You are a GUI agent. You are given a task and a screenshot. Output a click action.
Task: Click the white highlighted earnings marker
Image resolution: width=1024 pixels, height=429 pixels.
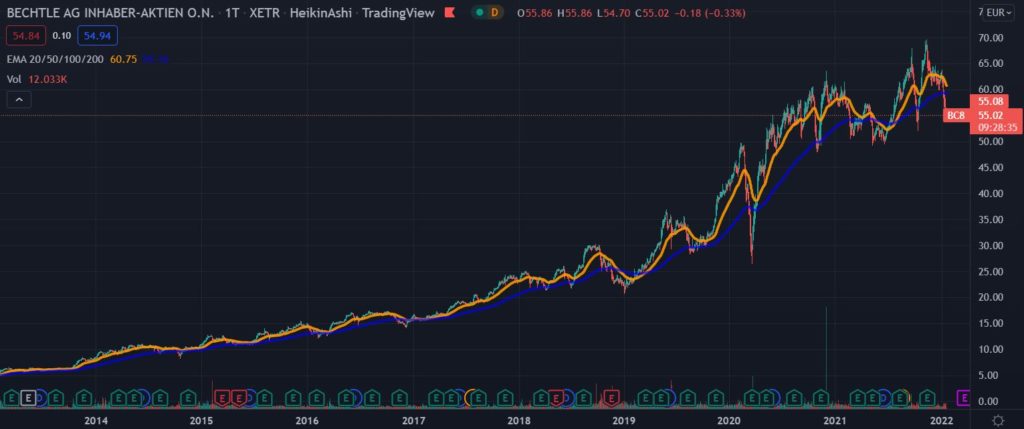[x=28, y=396]
